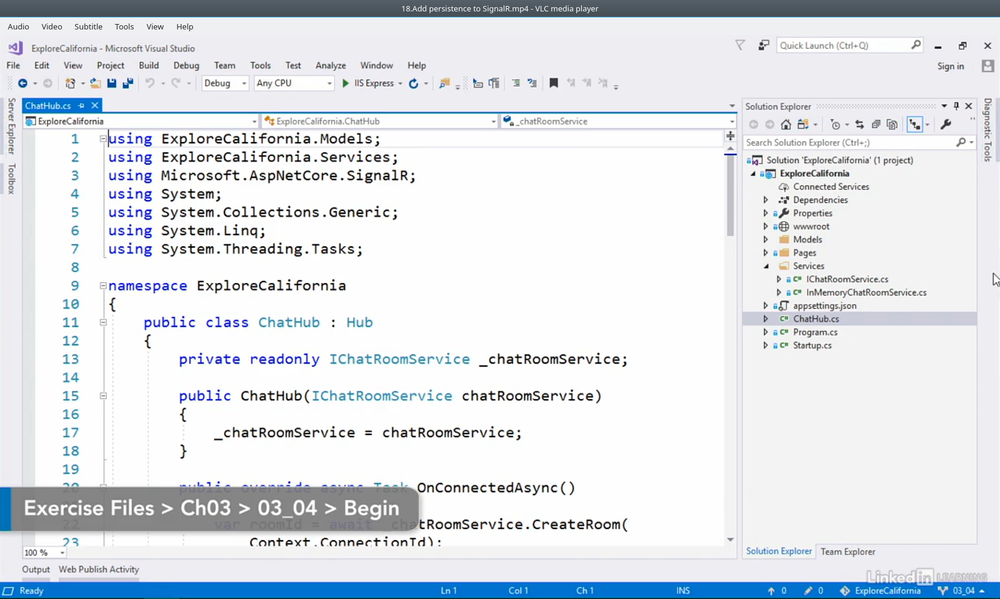
Task: Open the Any CPU platform dropdown
Action: point(294,84)
